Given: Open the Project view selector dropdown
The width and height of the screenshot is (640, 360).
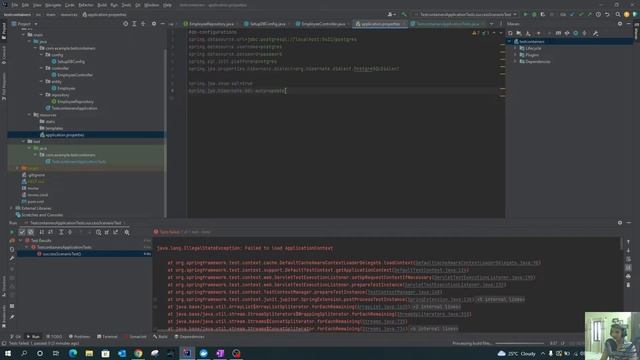Looking at the screenshot, I should coord(24,24).
